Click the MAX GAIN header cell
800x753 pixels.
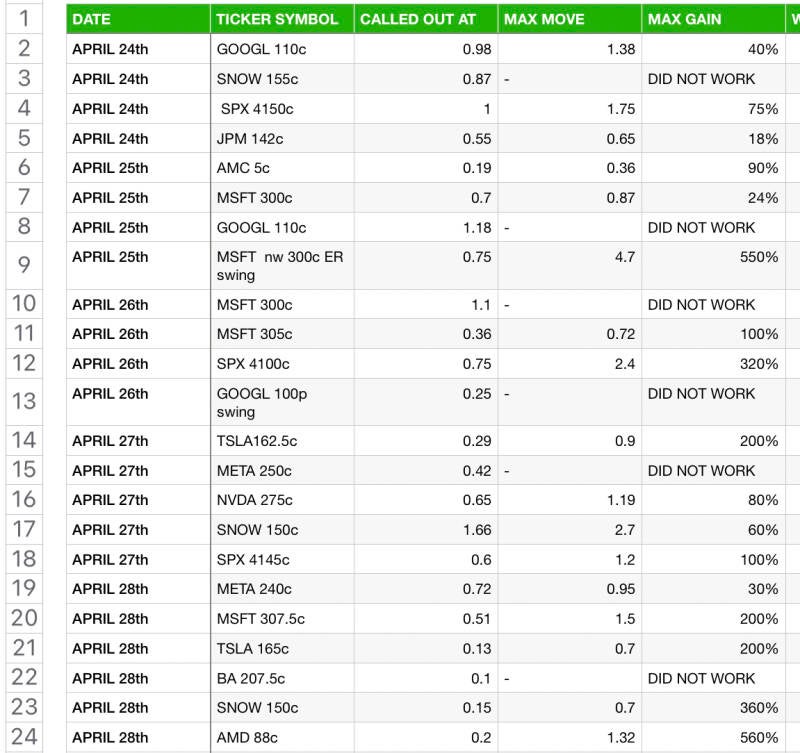click(713, 19)
